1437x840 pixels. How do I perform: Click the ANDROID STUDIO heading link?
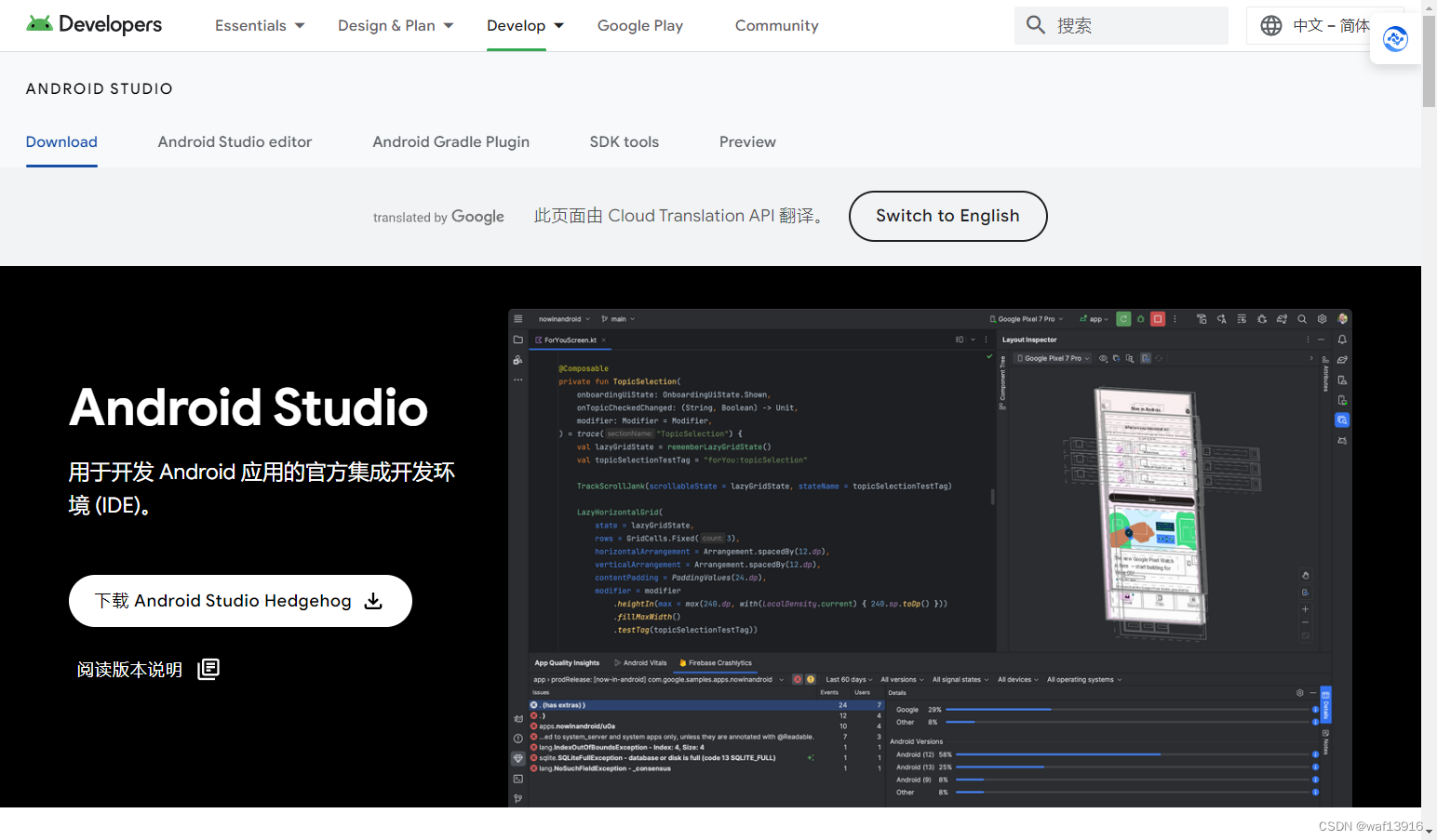[x=100, y=88]
